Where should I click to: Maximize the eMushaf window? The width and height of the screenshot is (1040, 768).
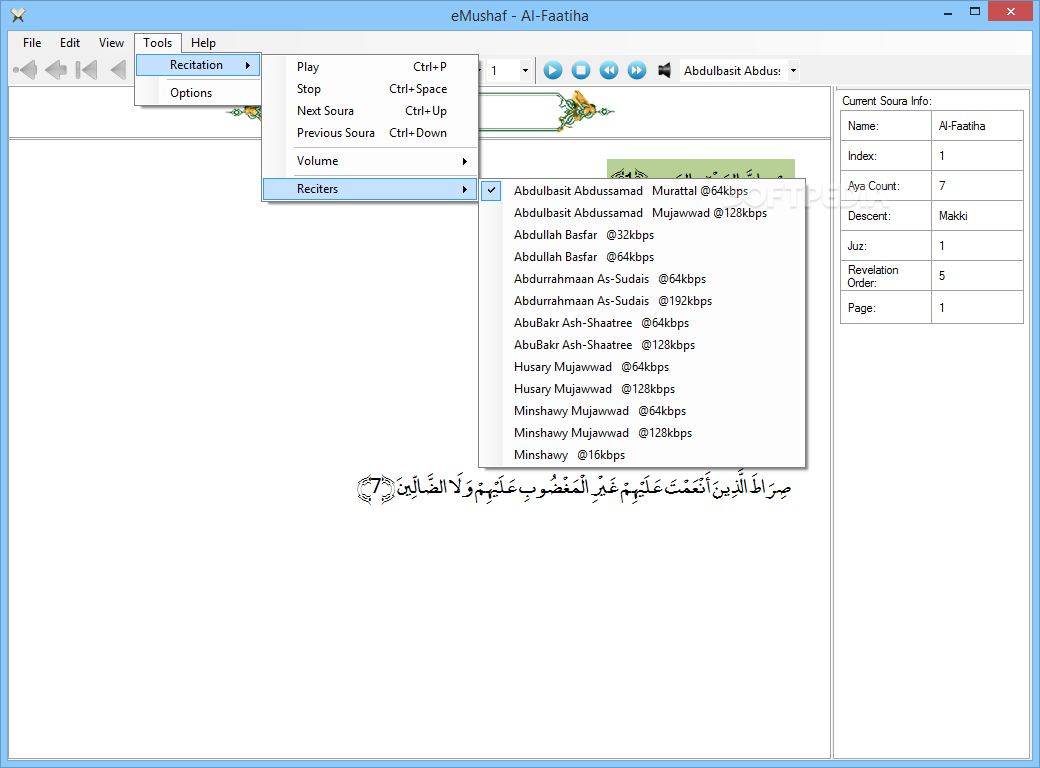click(x=974, y=11)
